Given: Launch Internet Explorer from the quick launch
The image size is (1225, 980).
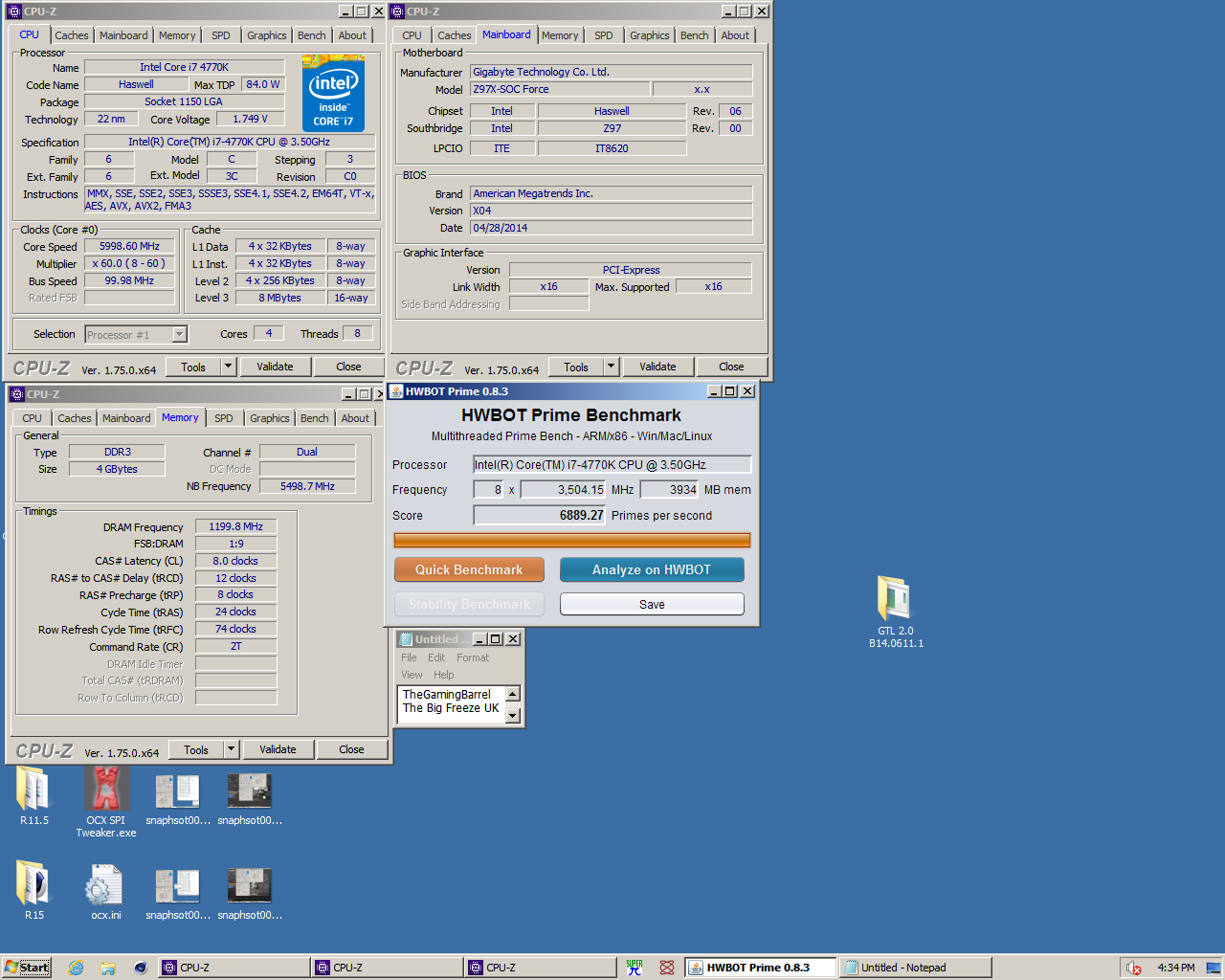Looking at the screenshot, I should [77, 968].
